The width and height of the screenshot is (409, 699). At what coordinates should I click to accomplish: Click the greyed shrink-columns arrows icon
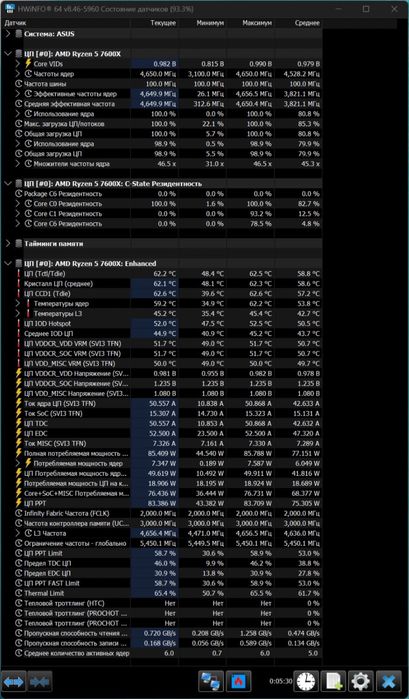pos(40,682)
